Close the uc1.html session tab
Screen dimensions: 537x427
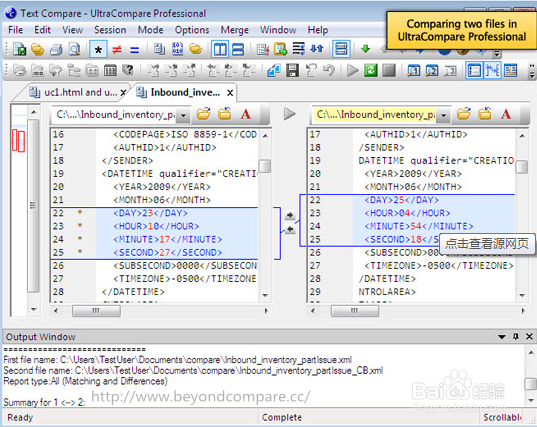(x=123, y=92)
